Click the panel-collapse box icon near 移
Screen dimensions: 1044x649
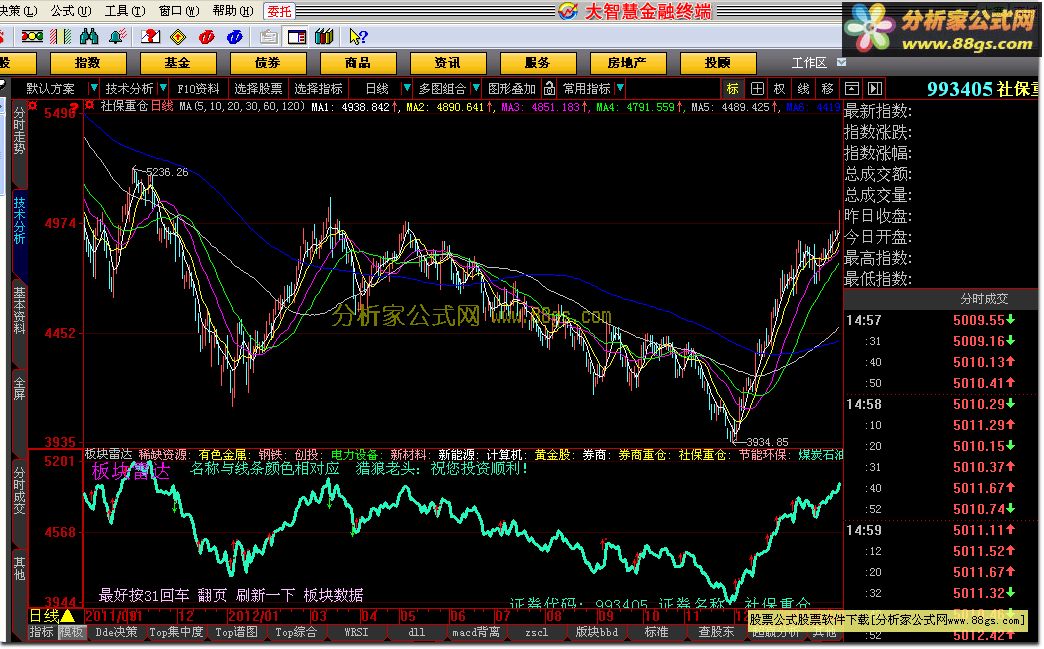click(x=852, y=89)
